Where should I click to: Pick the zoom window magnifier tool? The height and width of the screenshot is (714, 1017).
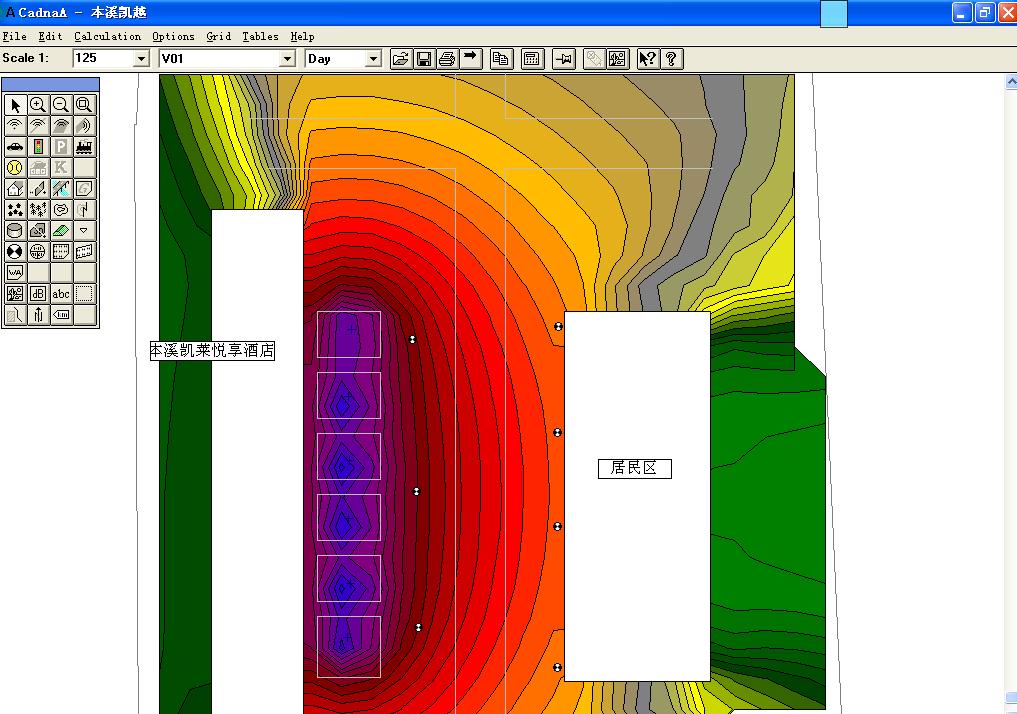point(84,105)
